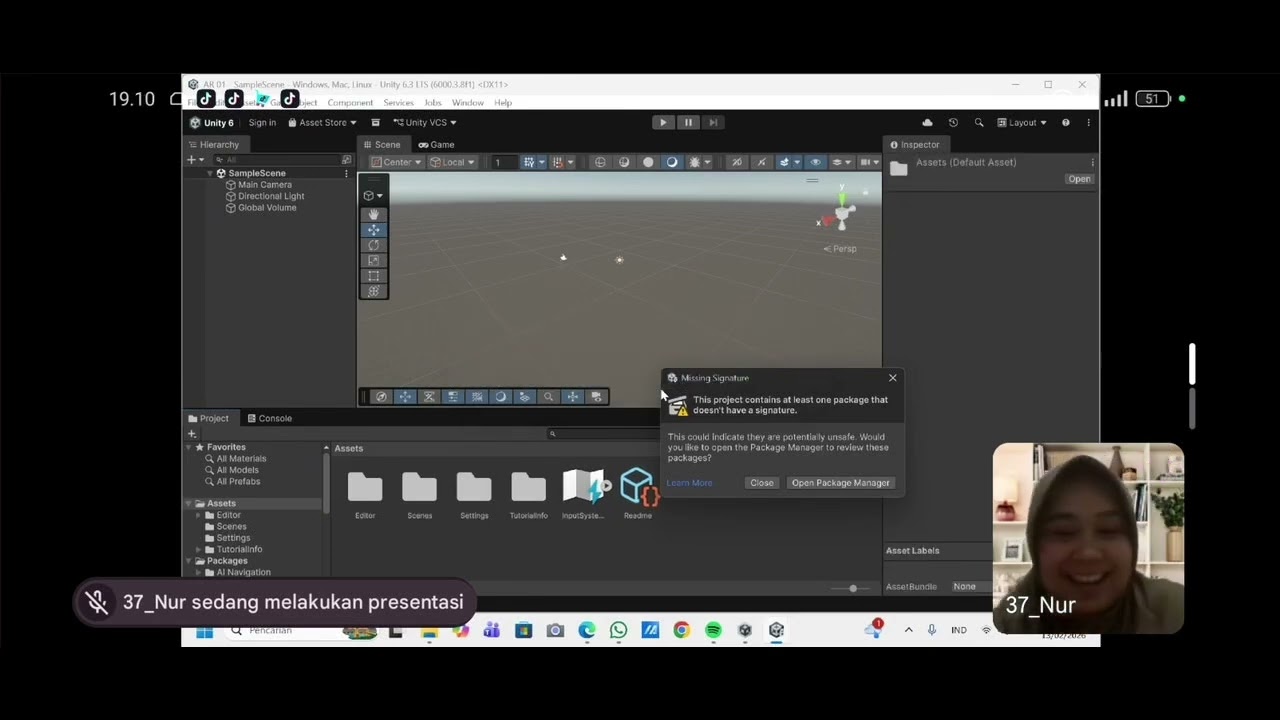The image size is (1280, 720).
Task: Click the Project search field
Action: [x=604, y=433]
